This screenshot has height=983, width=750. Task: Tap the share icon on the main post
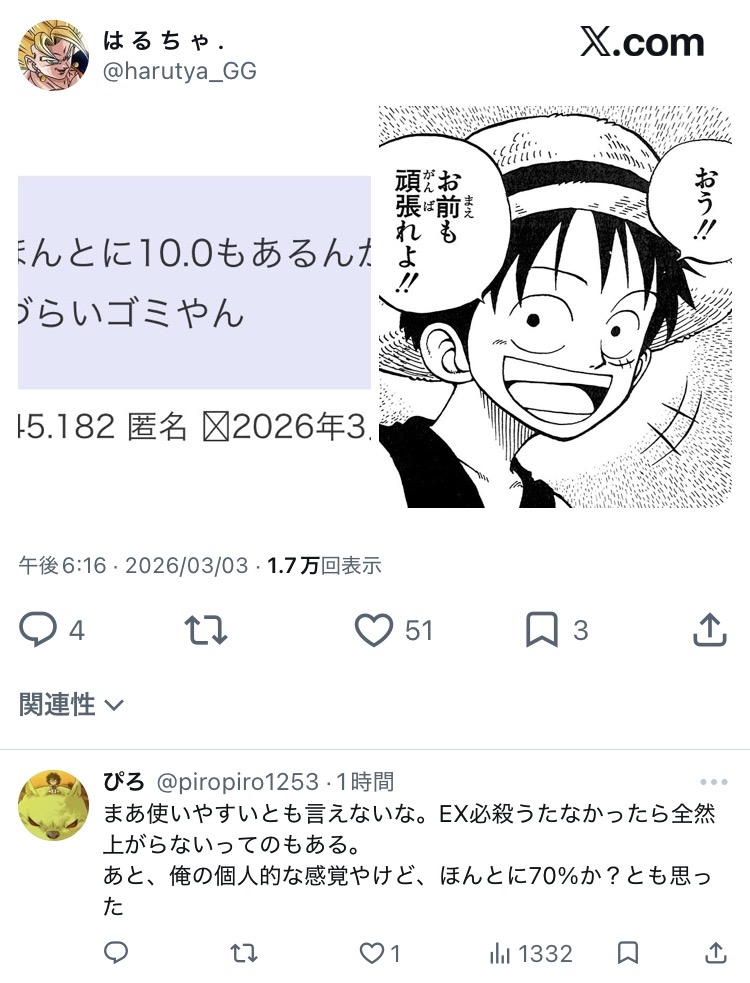tap(710, 630)
